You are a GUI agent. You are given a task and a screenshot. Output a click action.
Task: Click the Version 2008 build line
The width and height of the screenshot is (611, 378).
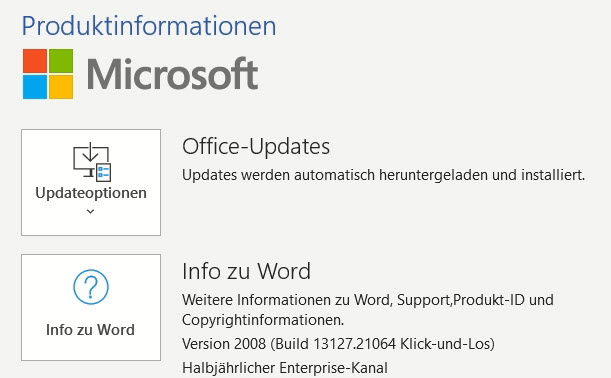[x=338, y=344]
